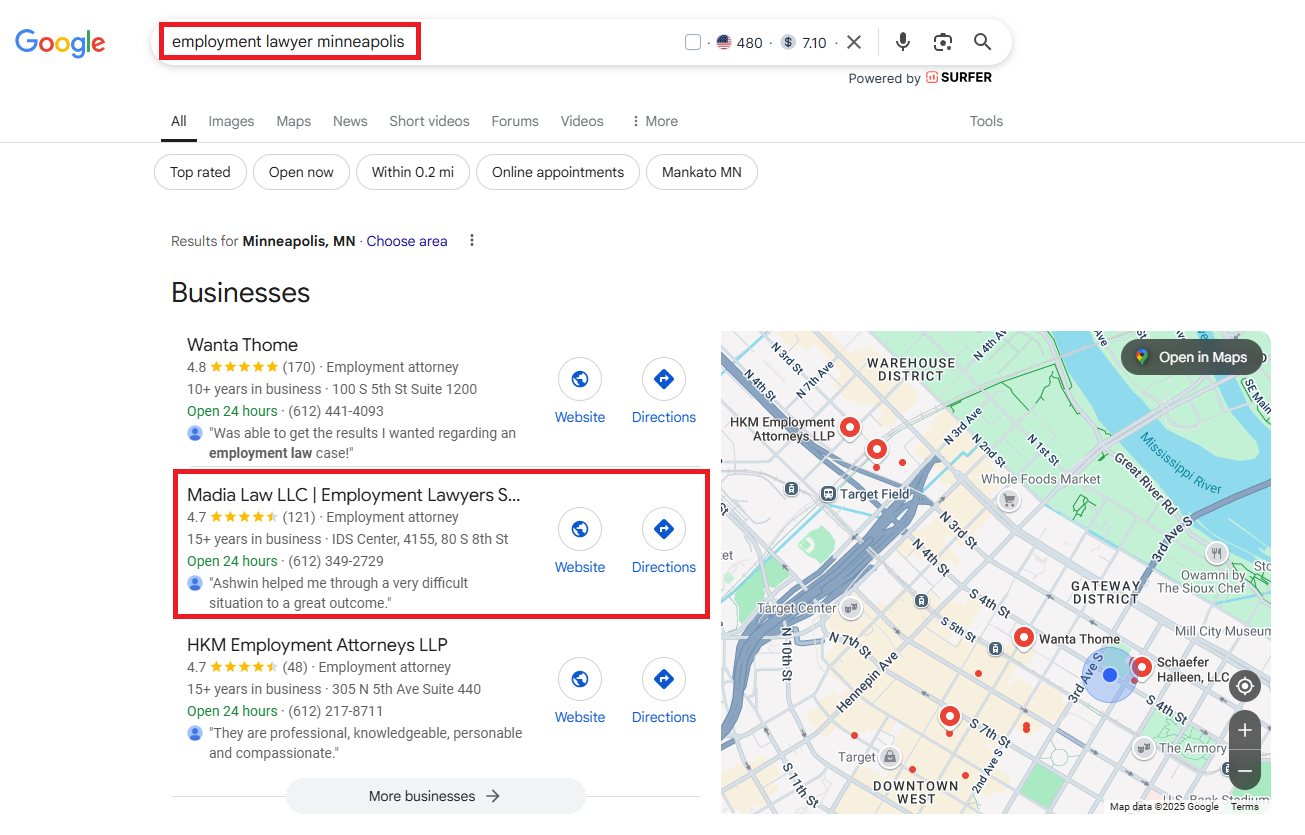Click the magnifying glass search icon
Screen dimensions: 1305x835
pos(983,42)
